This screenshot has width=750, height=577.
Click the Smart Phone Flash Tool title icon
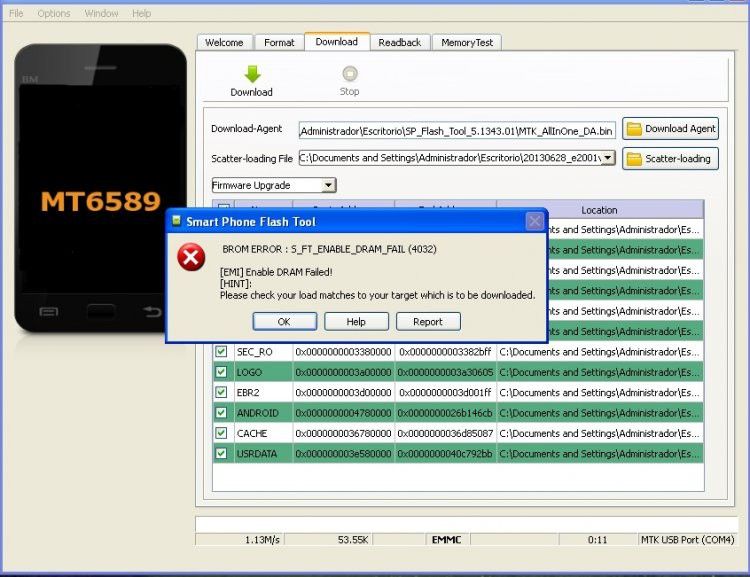(176, 221)
